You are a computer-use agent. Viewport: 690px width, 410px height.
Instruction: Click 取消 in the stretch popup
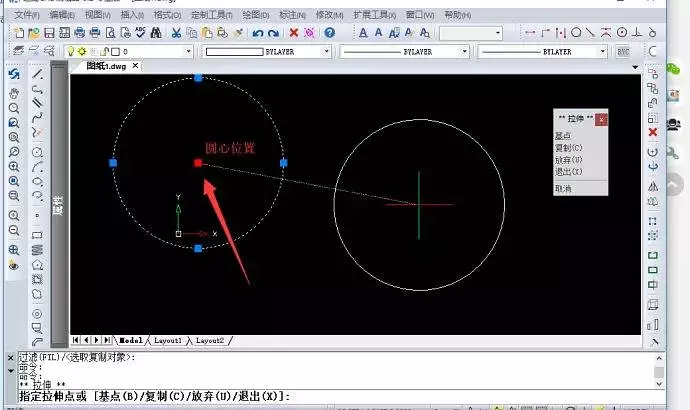563,188
